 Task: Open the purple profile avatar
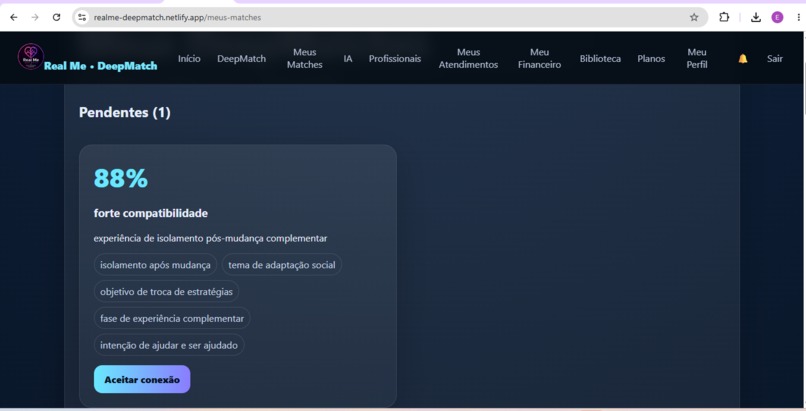777,17
